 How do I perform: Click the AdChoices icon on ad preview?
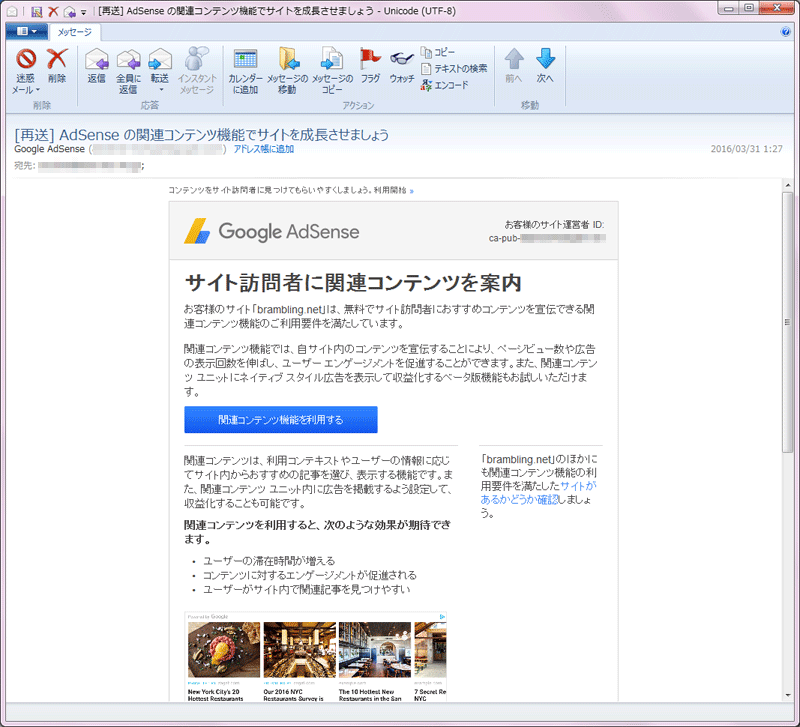[x=442, y=616]
